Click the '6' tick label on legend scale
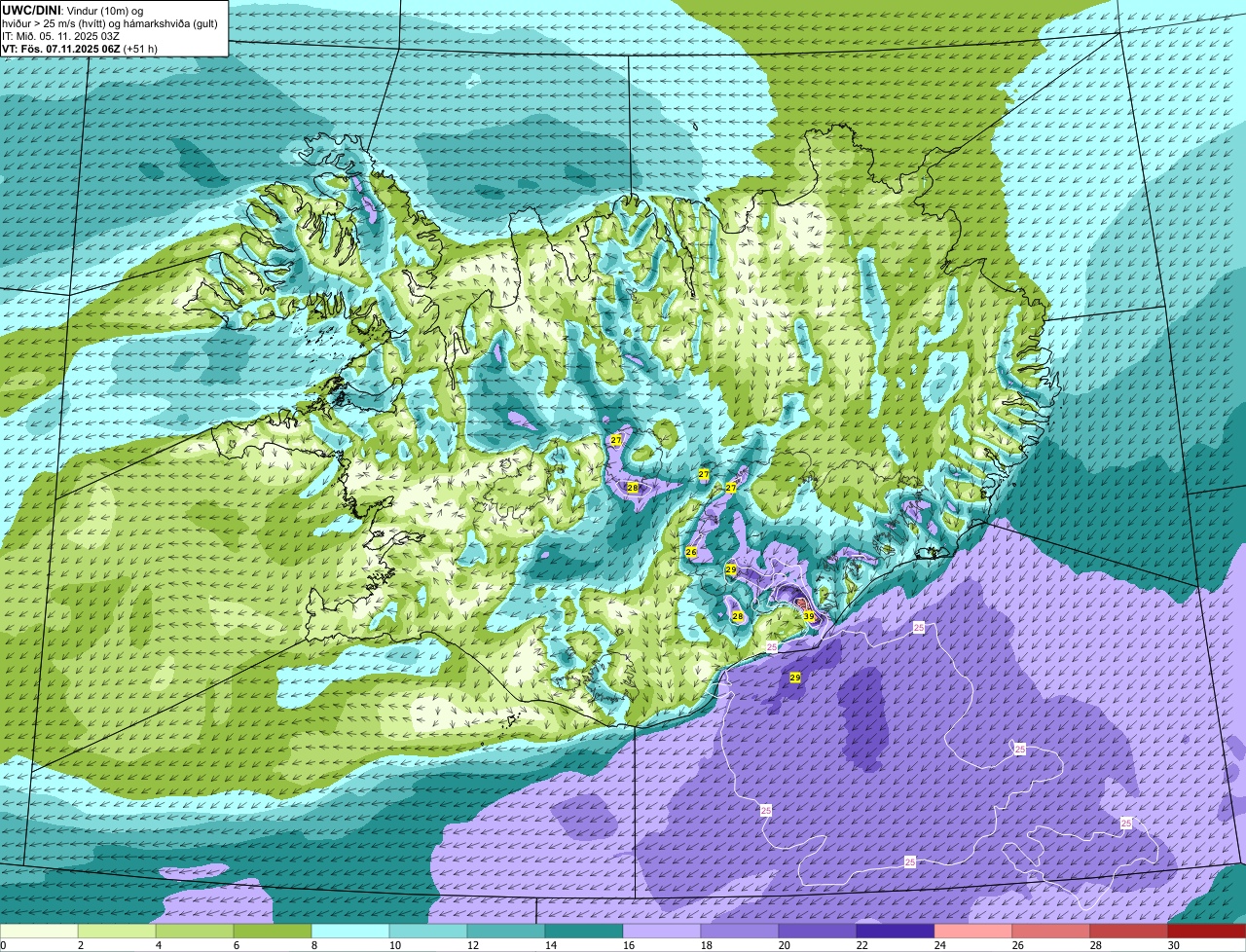The height and width of the screenshot is (952, 1246). coord(236,945)
